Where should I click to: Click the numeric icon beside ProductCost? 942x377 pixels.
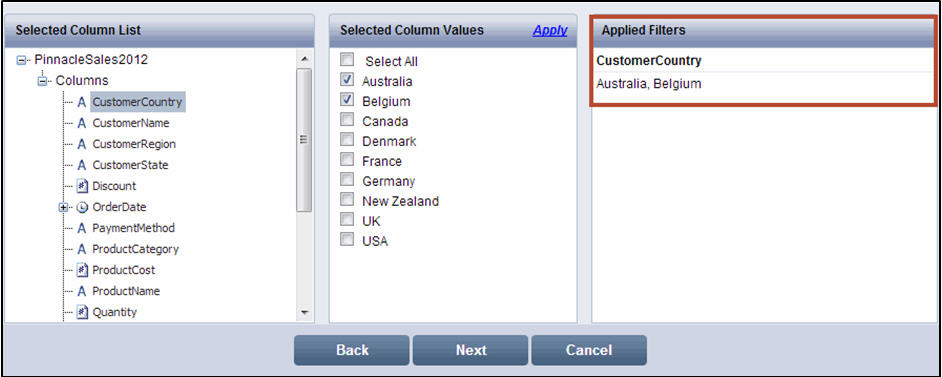[83, 270]
